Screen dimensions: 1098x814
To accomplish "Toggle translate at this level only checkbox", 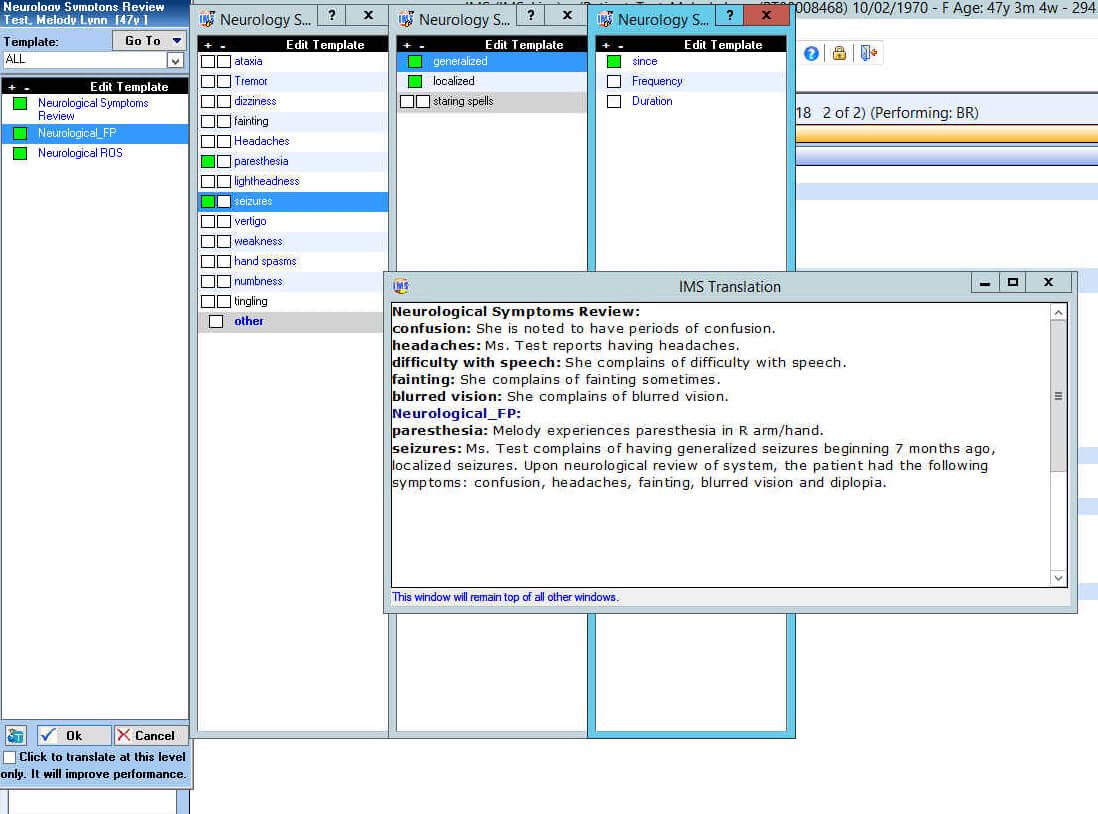I will tap(9, 757).
